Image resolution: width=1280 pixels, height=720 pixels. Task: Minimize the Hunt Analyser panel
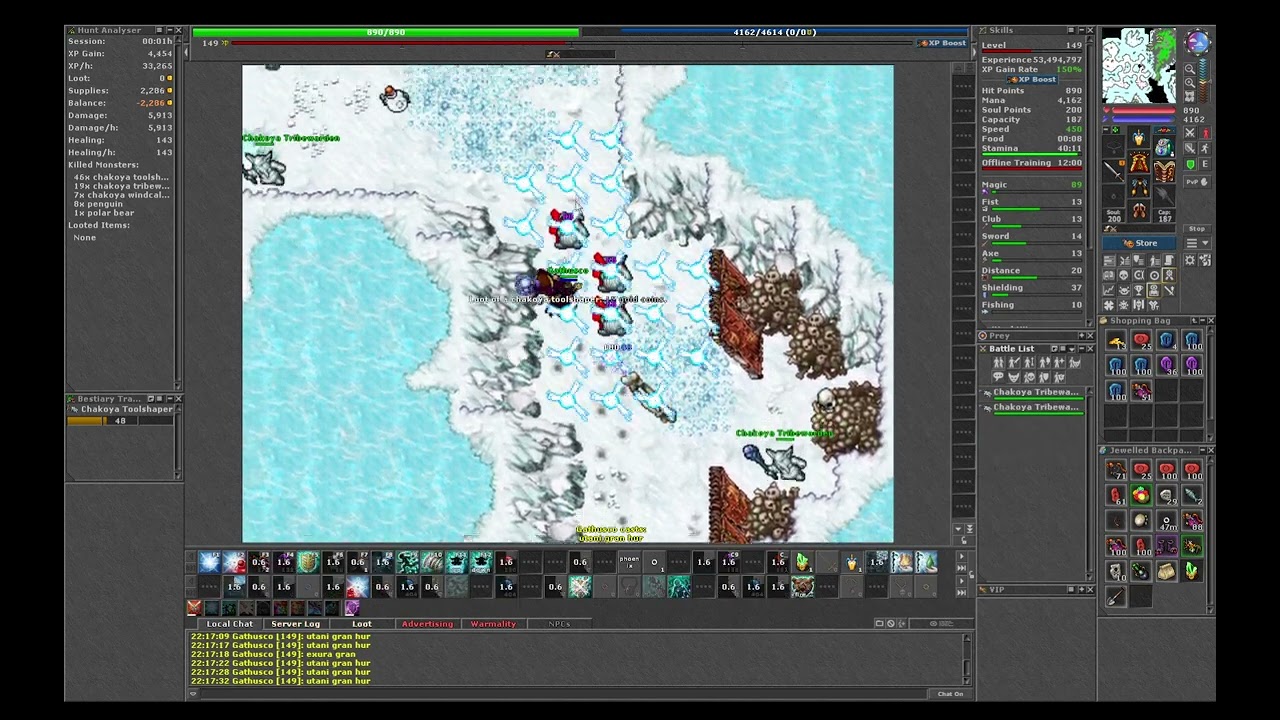(x=168, y=31)
